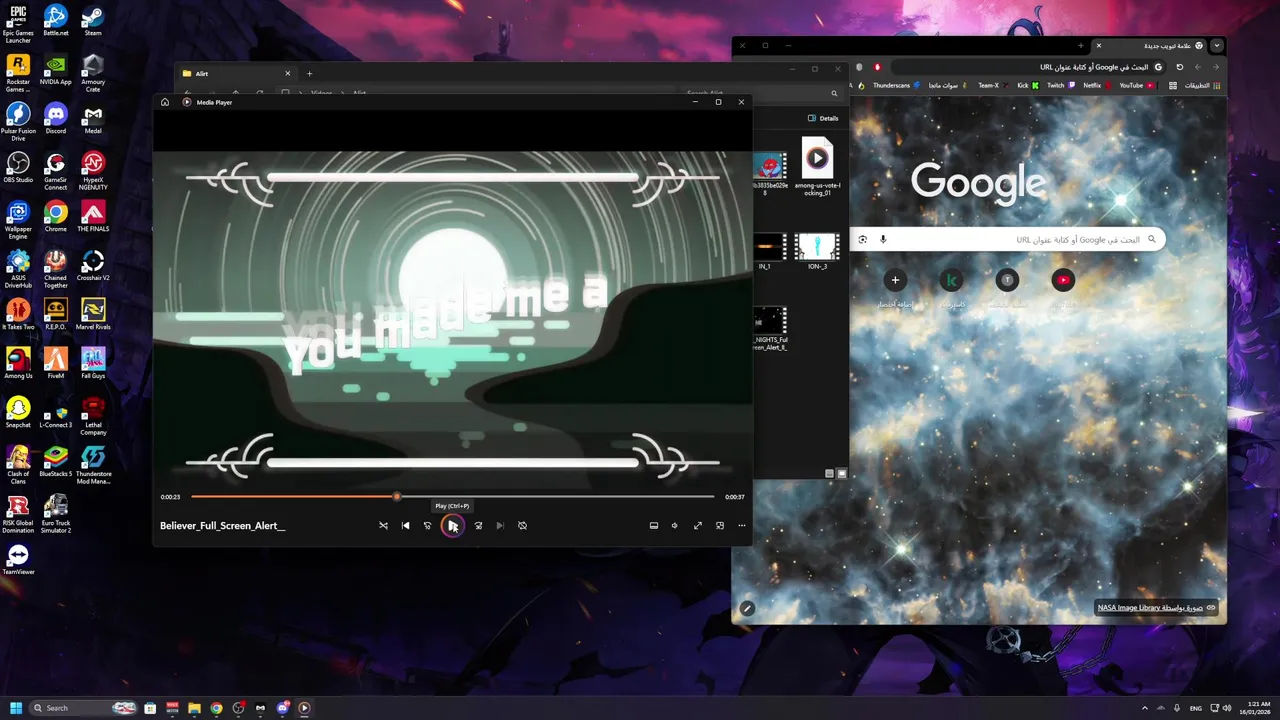
Task: Skip back 10 seconds in Media Player
Action: (x=427, y=525)
